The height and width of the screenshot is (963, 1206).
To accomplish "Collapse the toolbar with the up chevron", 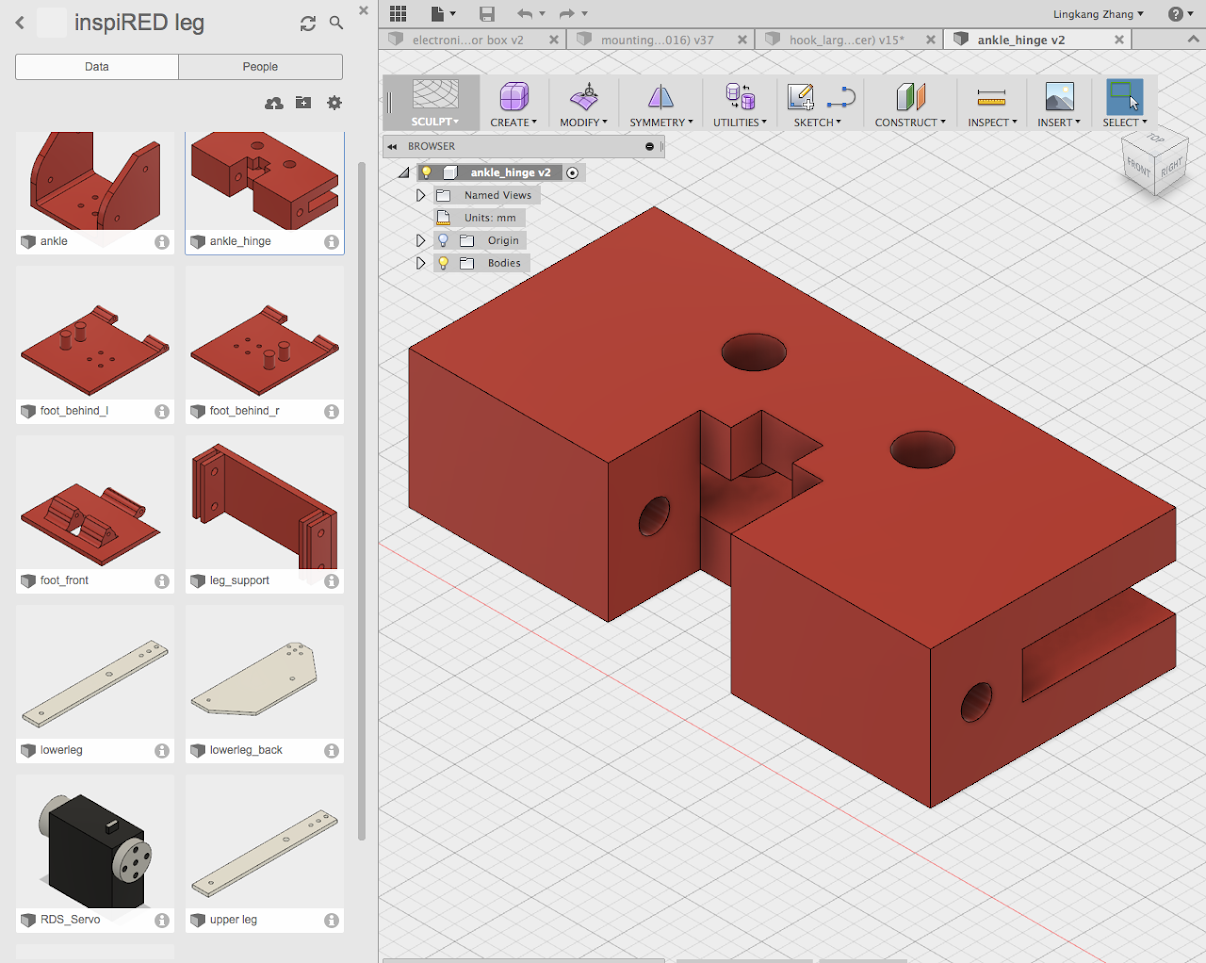I will (x=1193, y=40).
